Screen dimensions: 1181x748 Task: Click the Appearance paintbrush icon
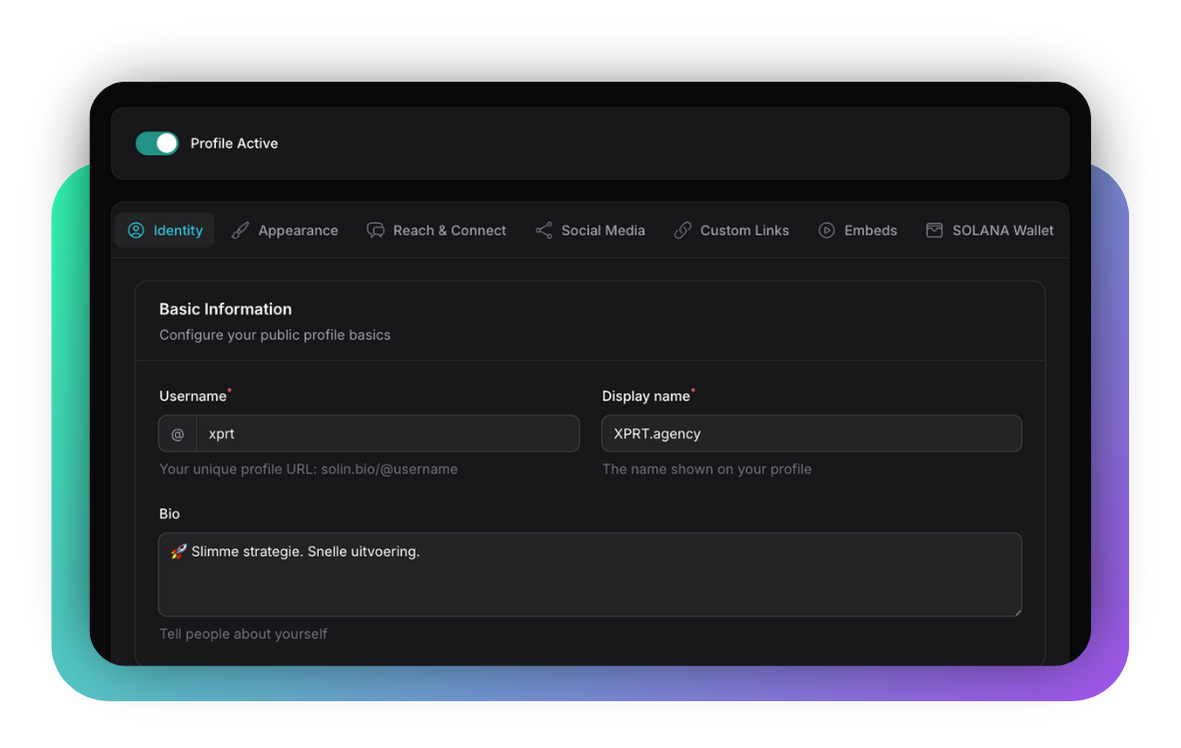tap(240, 230)
